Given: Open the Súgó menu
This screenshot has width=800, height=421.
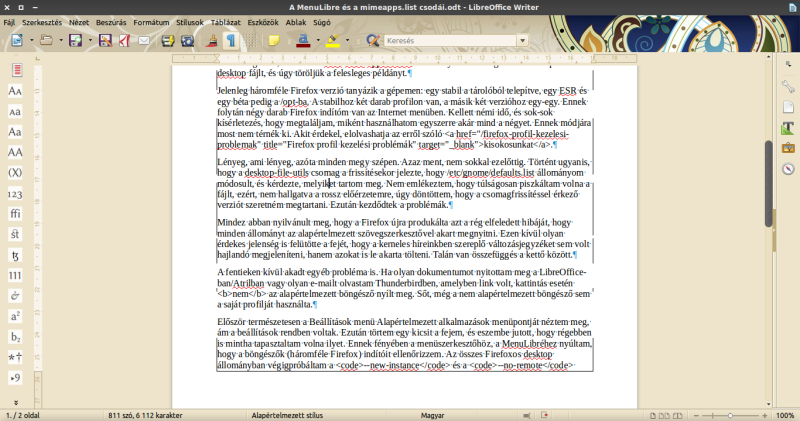Looking at the screenshot, I should click(x=321, y=22).
